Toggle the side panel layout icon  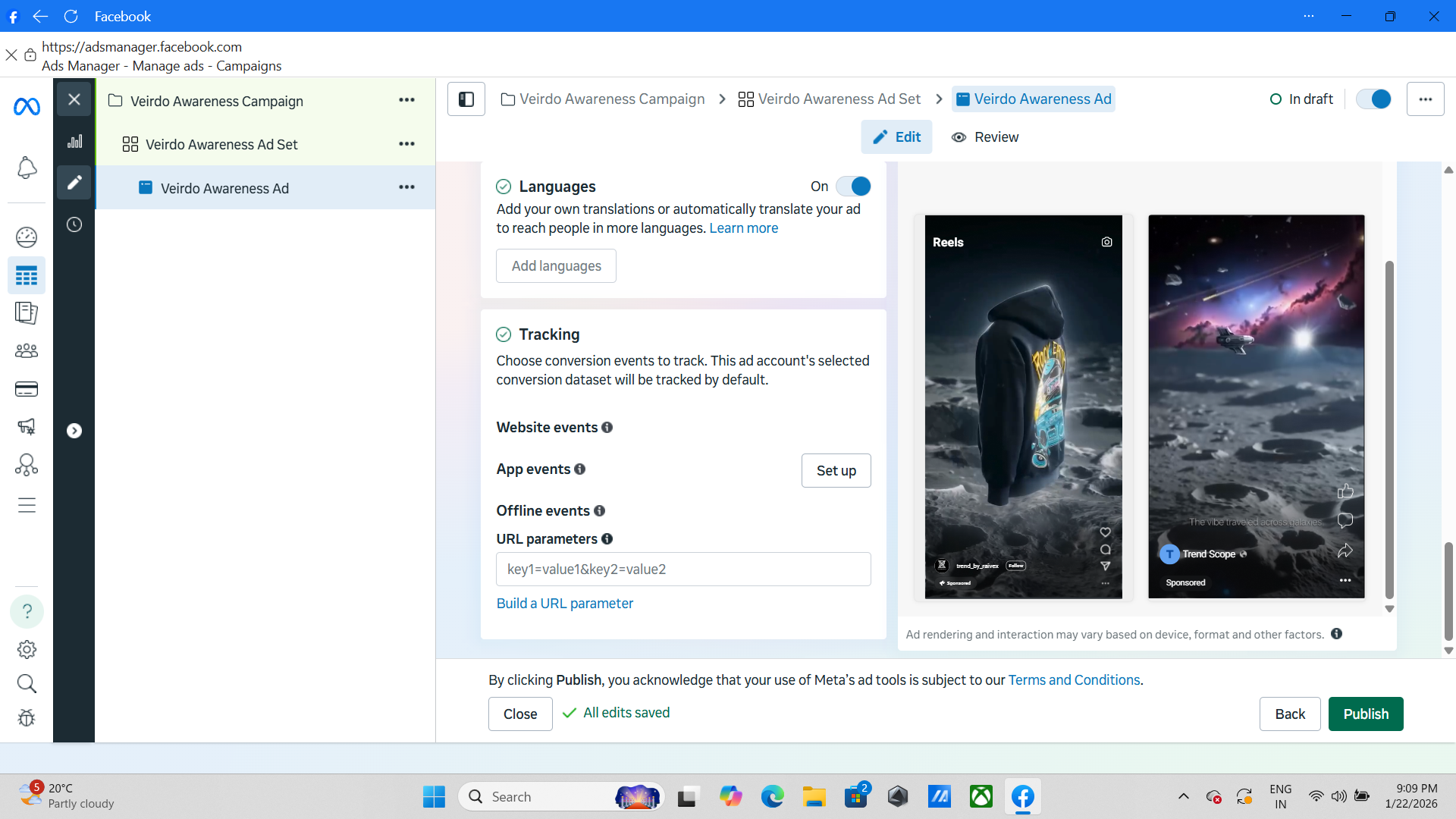466,99
